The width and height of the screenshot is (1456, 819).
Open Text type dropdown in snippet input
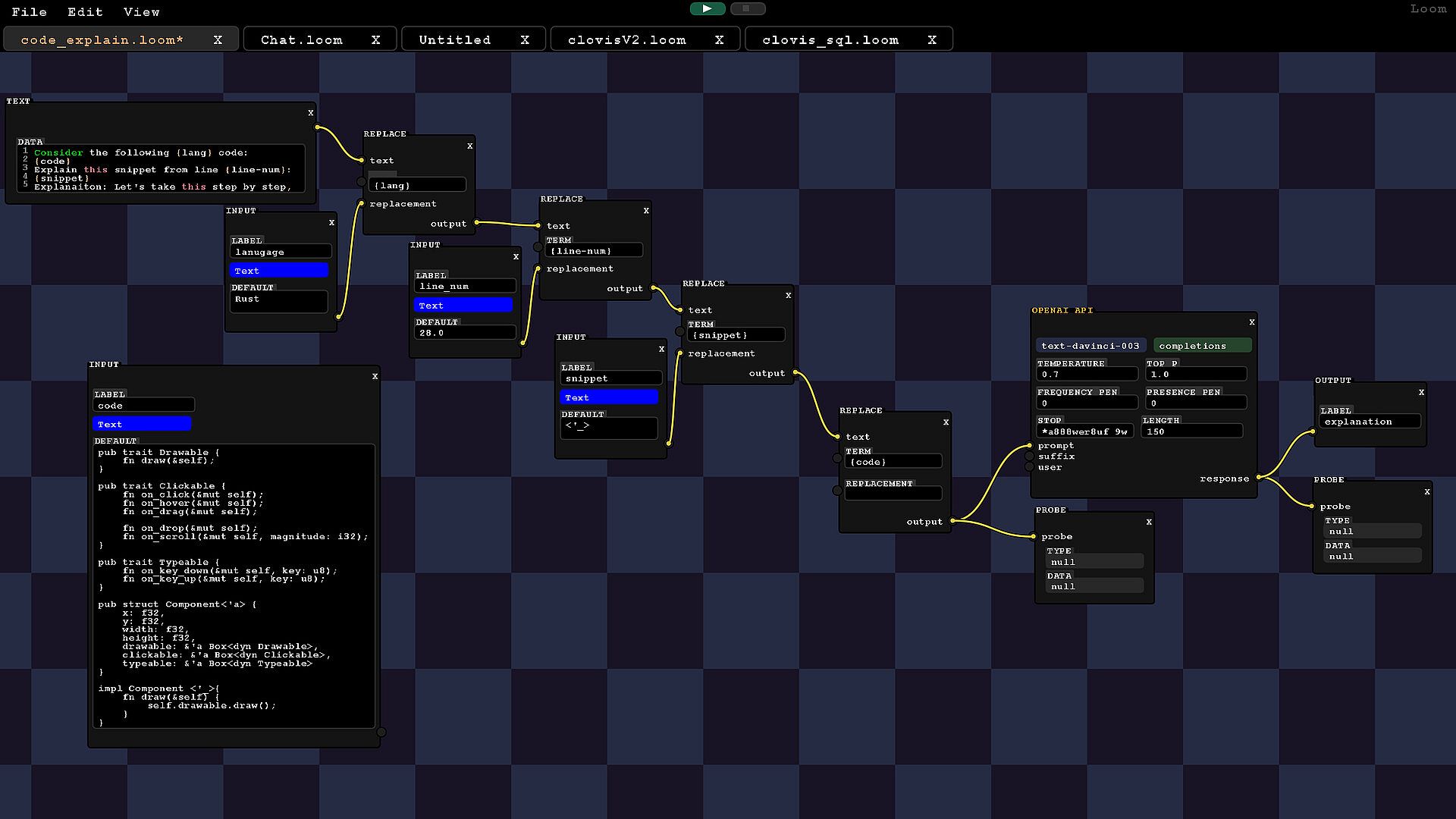(x=609, y=397)
